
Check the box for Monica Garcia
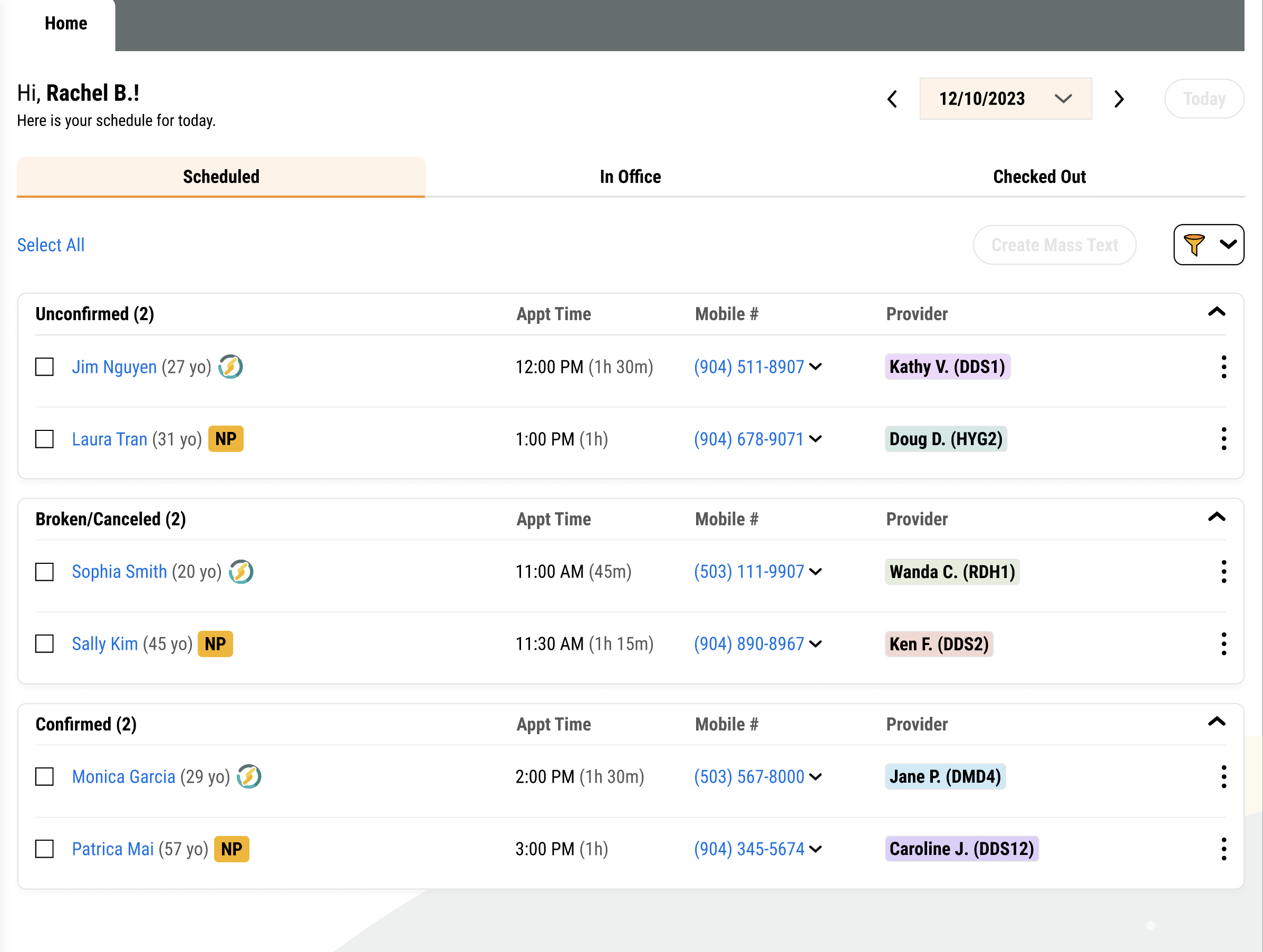(x=44, y=777)
